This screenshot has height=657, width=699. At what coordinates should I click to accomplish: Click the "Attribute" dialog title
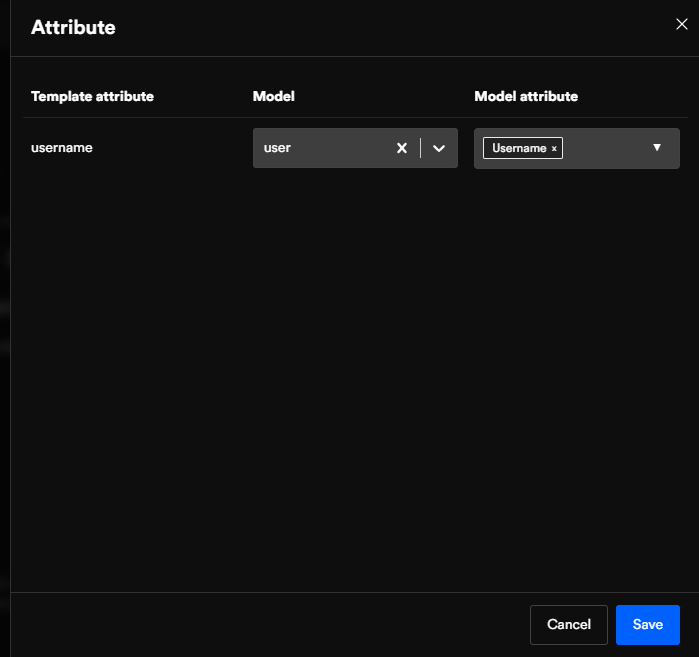(x=73, y=27)
